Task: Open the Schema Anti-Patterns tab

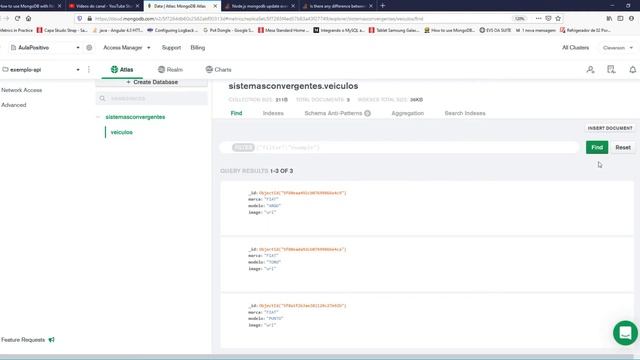Action: [333, 113]
